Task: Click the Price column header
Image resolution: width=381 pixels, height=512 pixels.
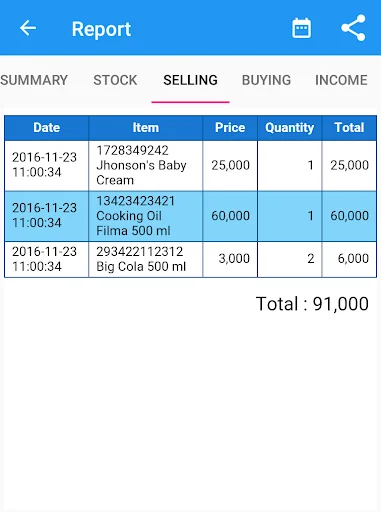Action: (230, 128)
